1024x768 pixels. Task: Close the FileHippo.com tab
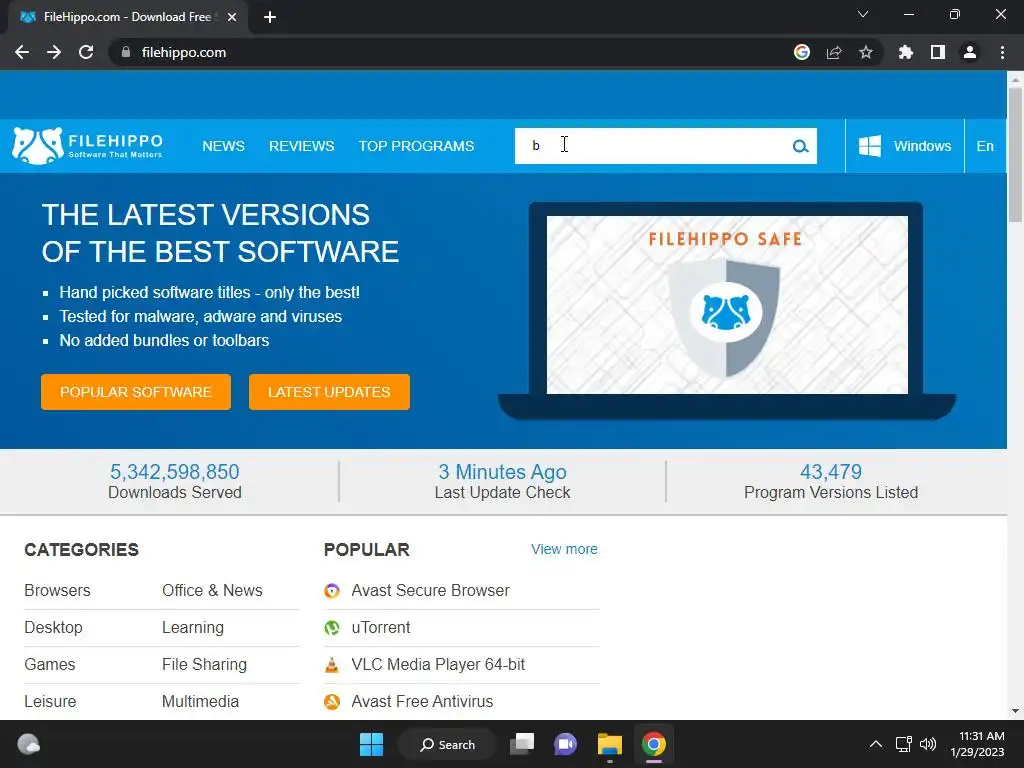click(x=232, y=17)
